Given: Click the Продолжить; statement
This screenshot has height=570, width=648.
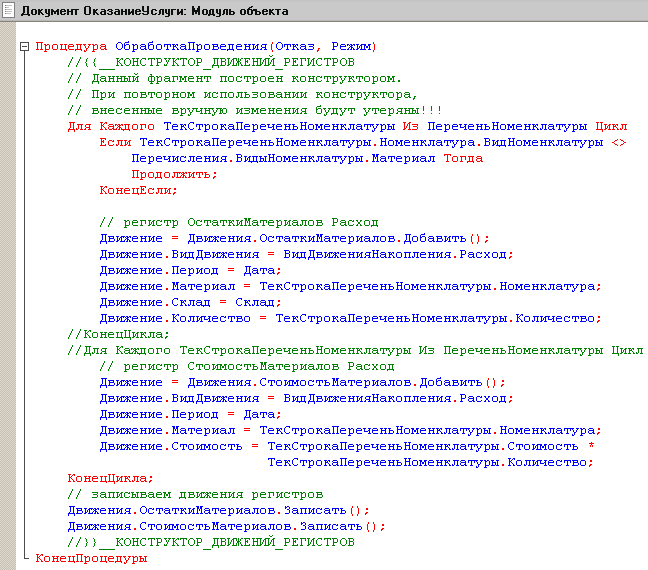Looking at the screenshot, I should (x=174, y=174).
